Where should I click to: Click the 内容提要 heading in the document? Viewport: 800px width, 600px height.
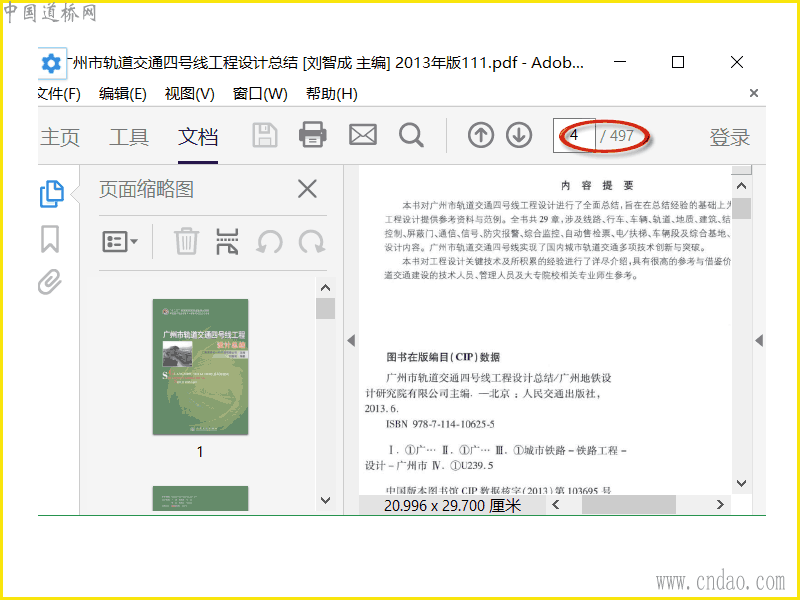(x=597, y=185)
